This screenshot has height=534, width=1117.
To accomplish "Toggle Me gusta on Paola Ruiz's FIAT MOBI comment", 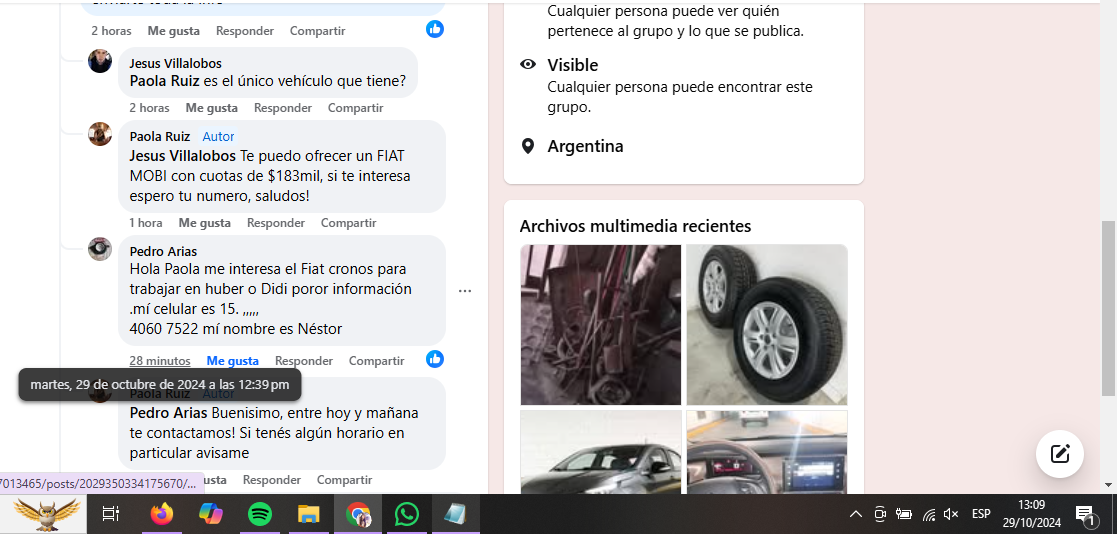I will point(204,223).
